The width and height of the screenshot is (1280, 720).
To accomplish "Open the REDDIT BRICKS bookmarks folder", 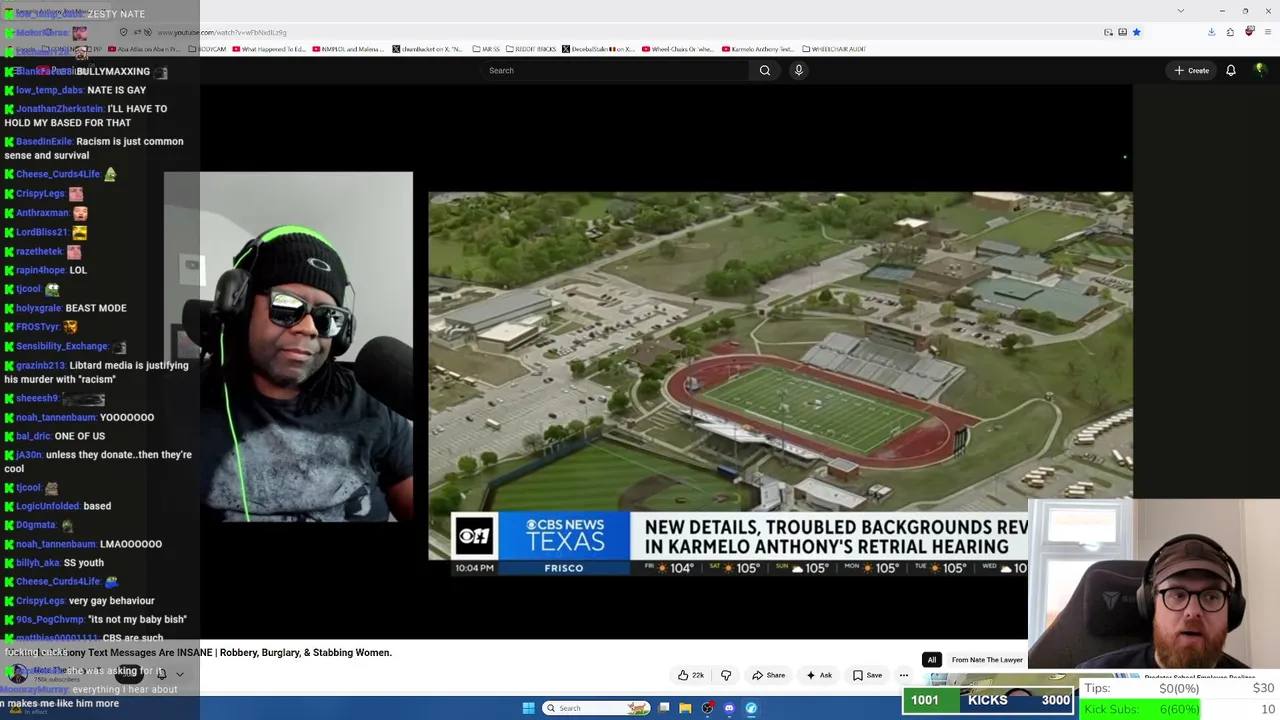I will pyautogui.click(x=530, y=49).
